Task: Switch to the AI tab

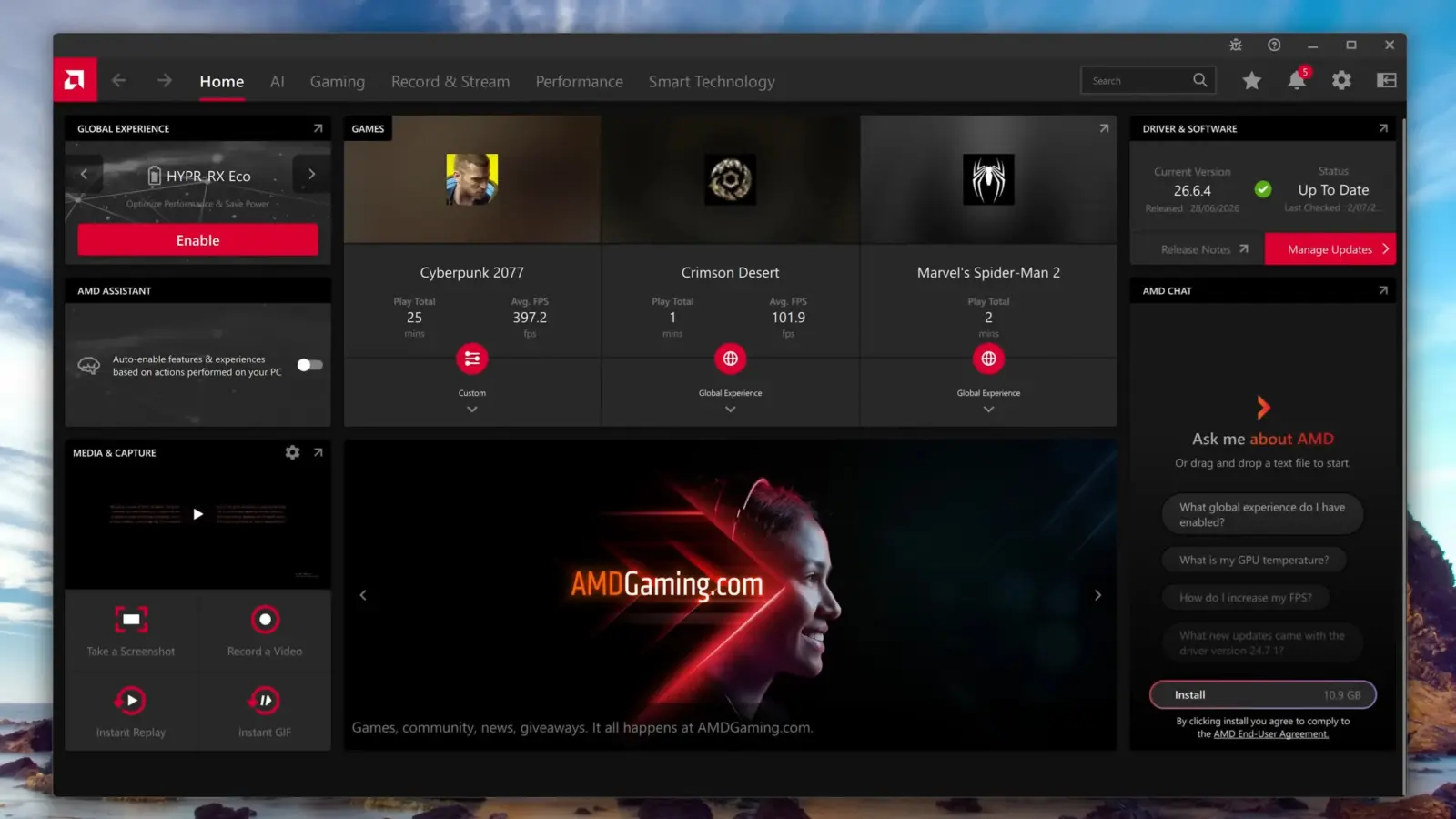Action: 278,81
